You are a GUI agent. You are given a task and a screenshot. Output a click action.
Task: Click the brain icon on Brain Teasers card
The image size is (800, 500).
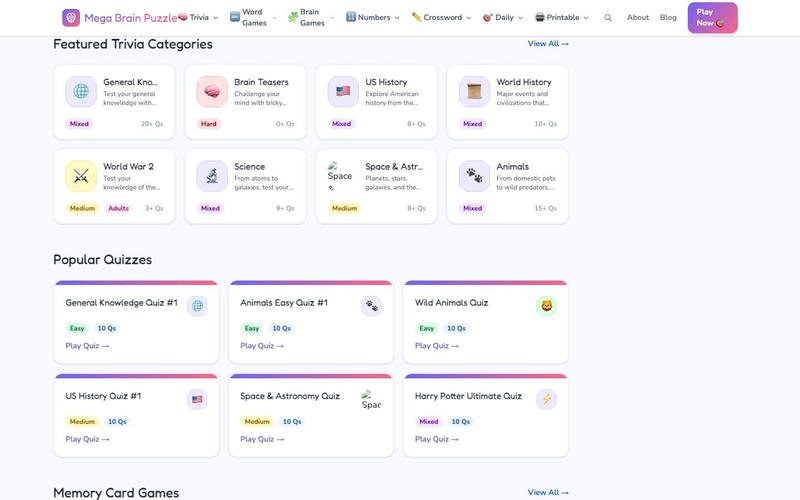[x=212, y=91]
